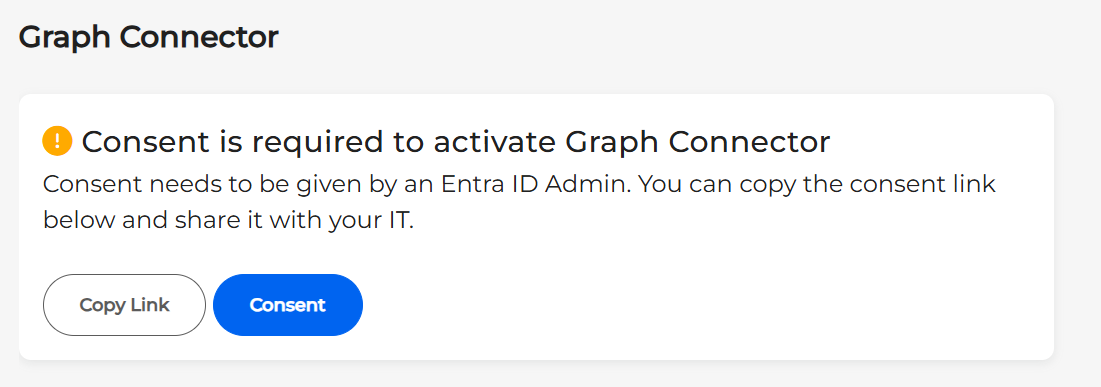Click the Copy Link button

[x=124, y=305]
